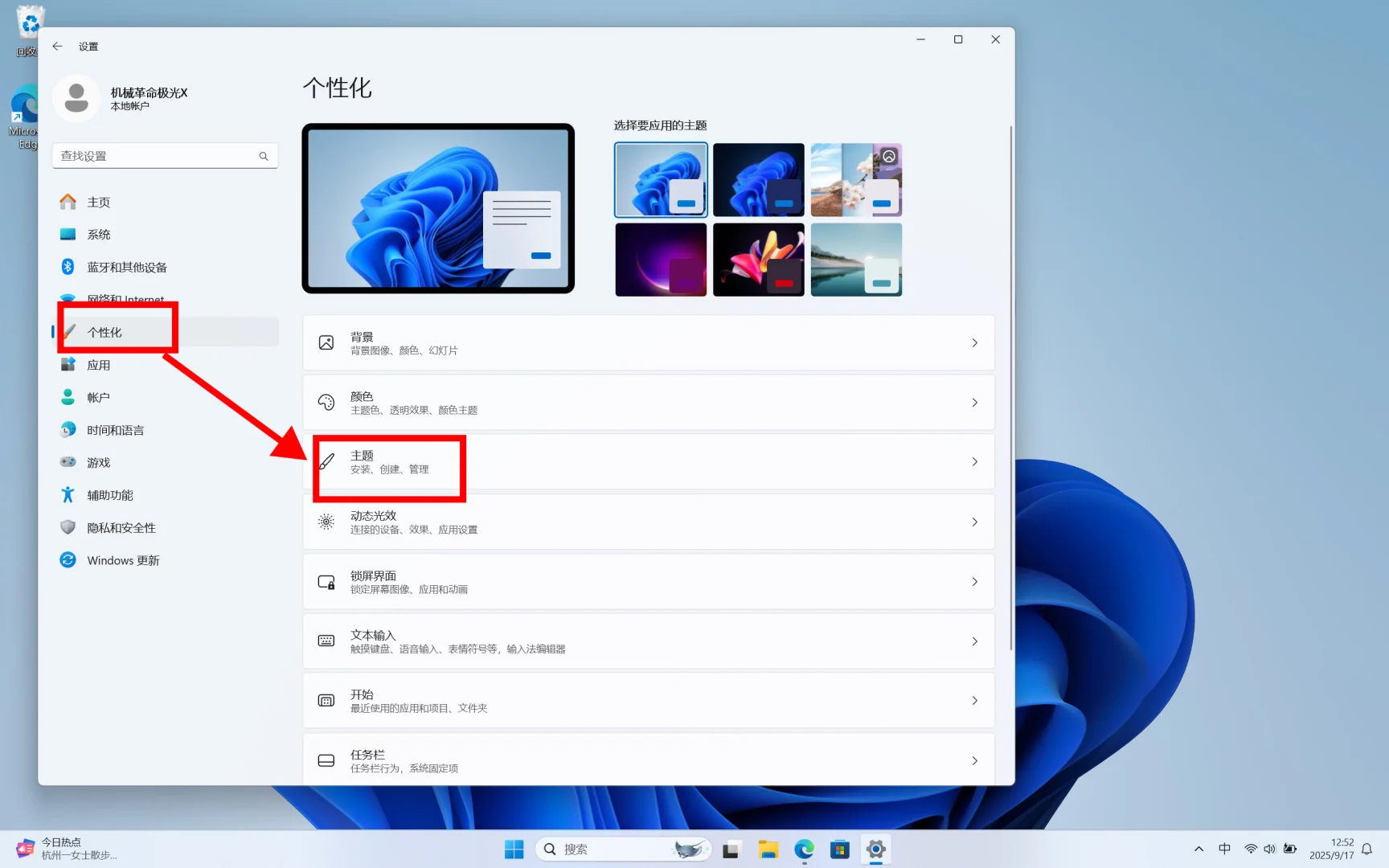Expand the 背景 row chevron

click(x=974, y=343)
